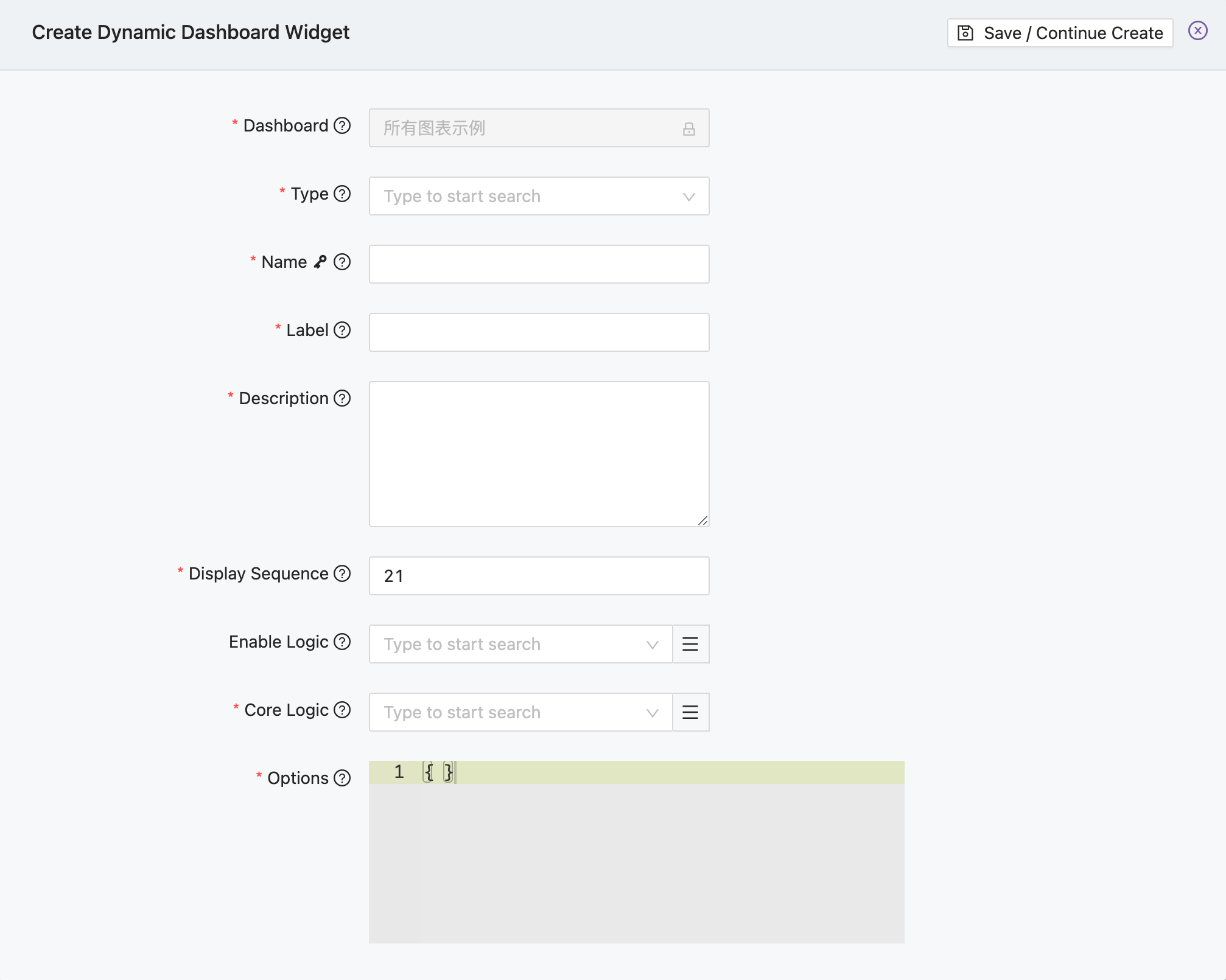Click the Name input field to type
This screenshot has width=1226, height=980.
[x=539, y=263]
